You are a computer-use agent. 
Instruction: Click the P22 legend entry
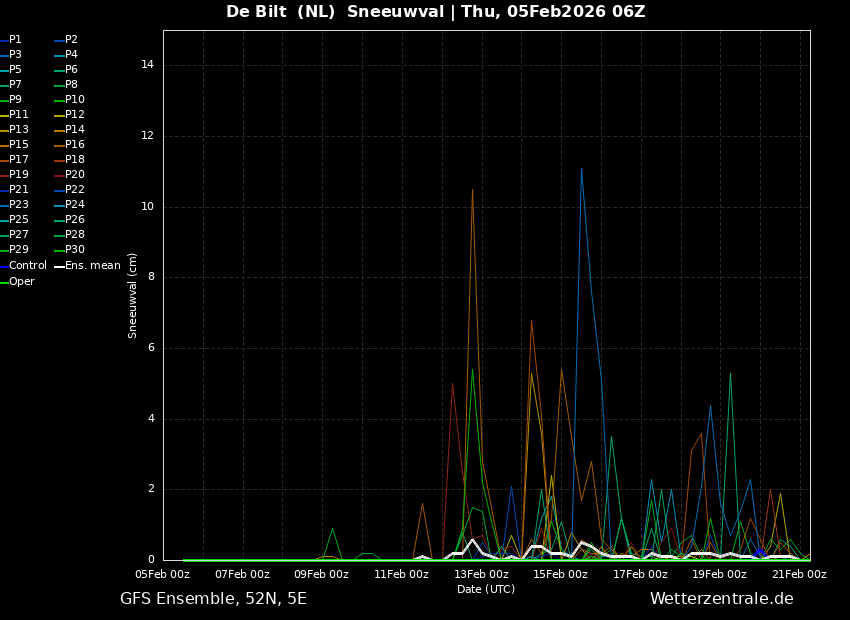click(x=74, y=190)
